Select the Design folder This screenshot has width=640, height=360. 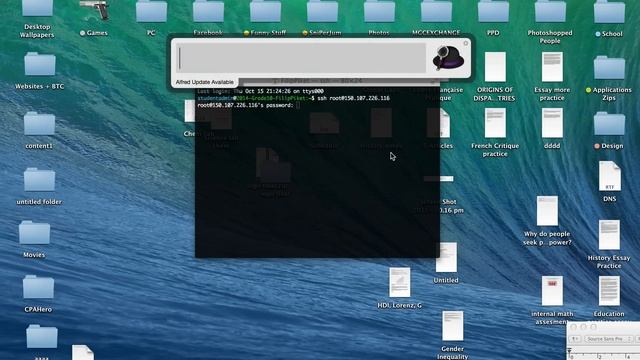pos(609,124)
